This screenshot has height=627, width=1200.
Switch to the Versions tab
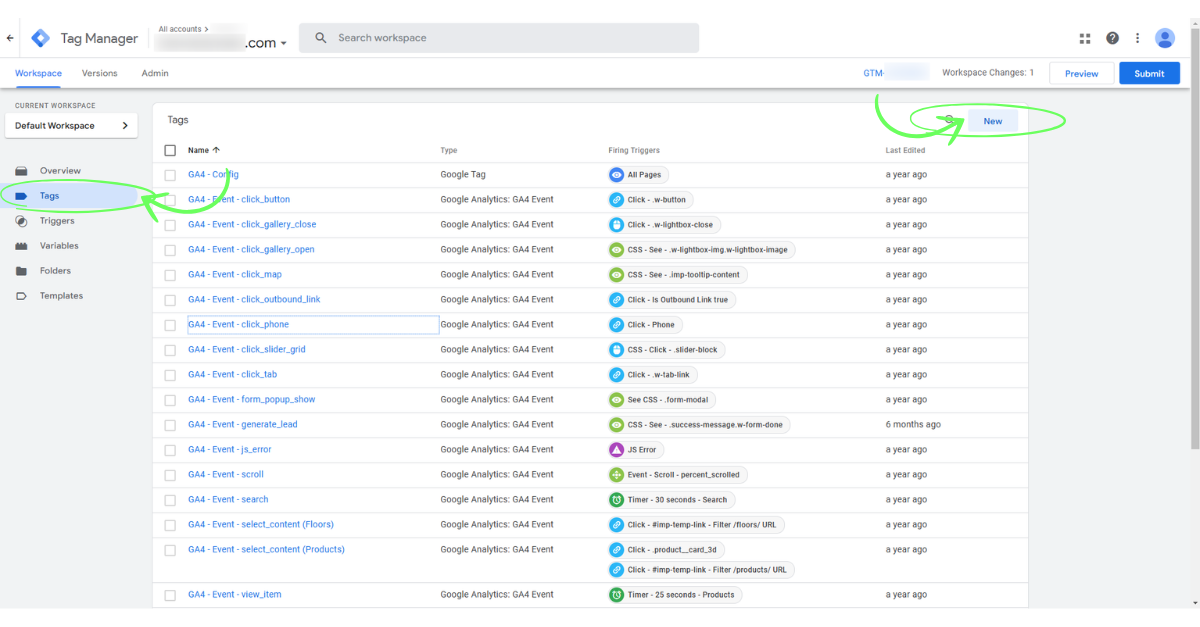click(100, 73)
